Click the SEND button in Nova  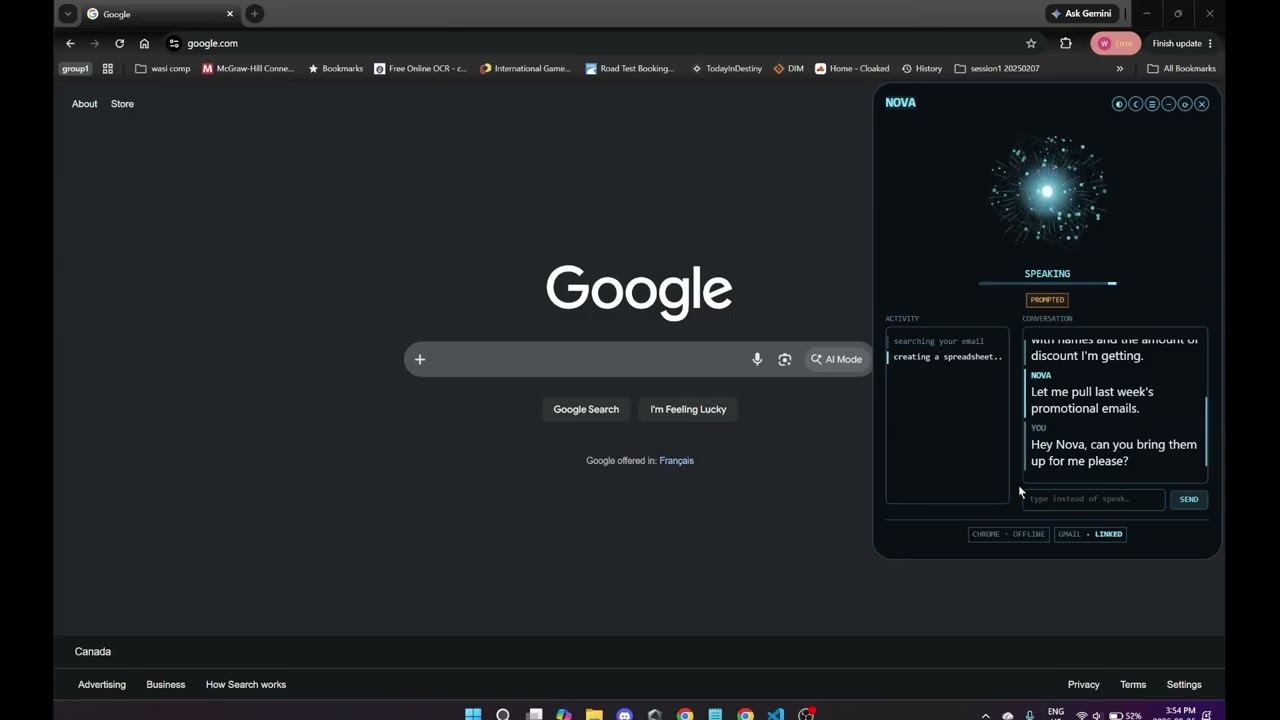pos(1189,499)
